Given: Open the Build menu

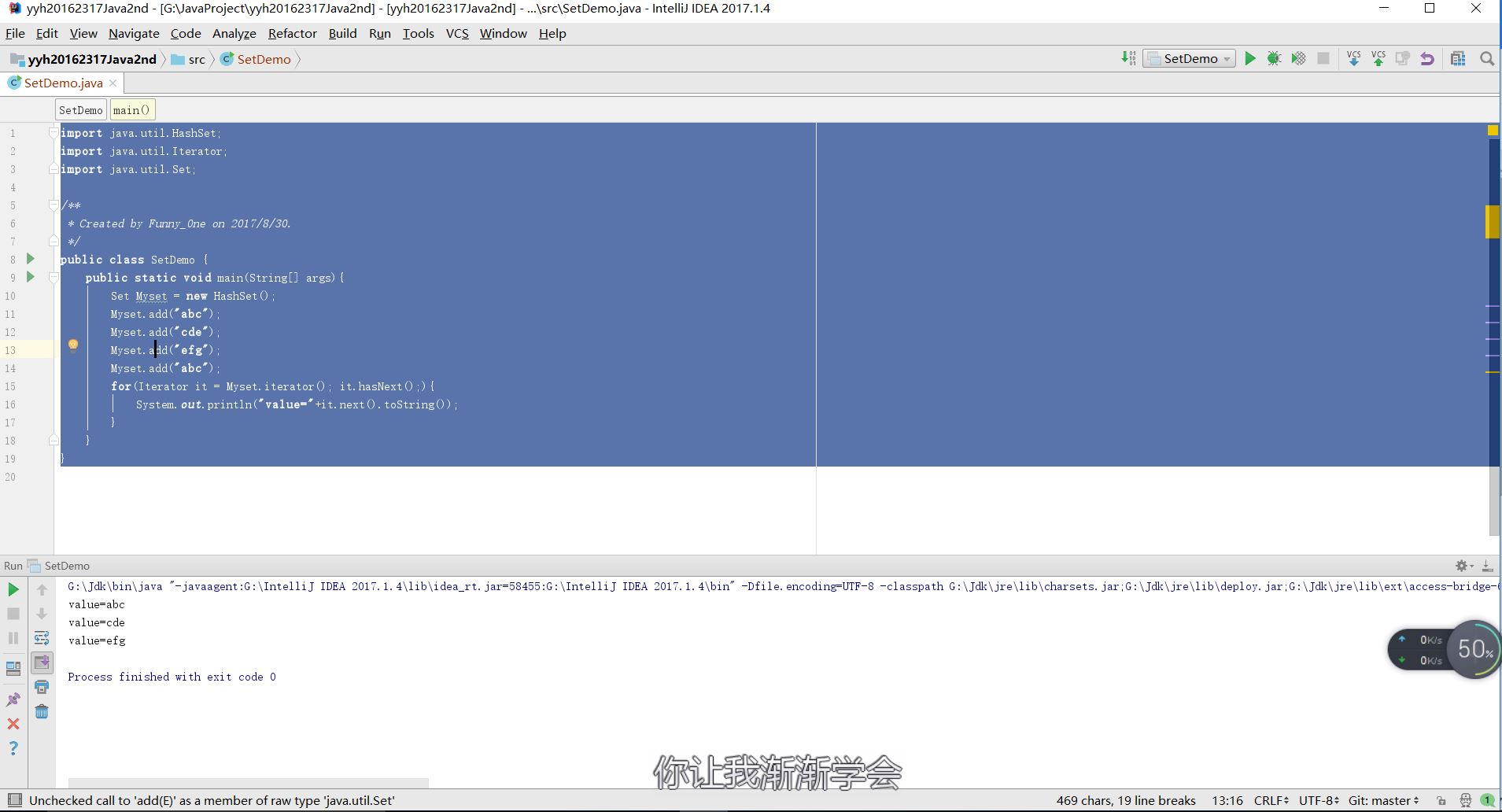Looking at the screenshot, I should (342, 33).
